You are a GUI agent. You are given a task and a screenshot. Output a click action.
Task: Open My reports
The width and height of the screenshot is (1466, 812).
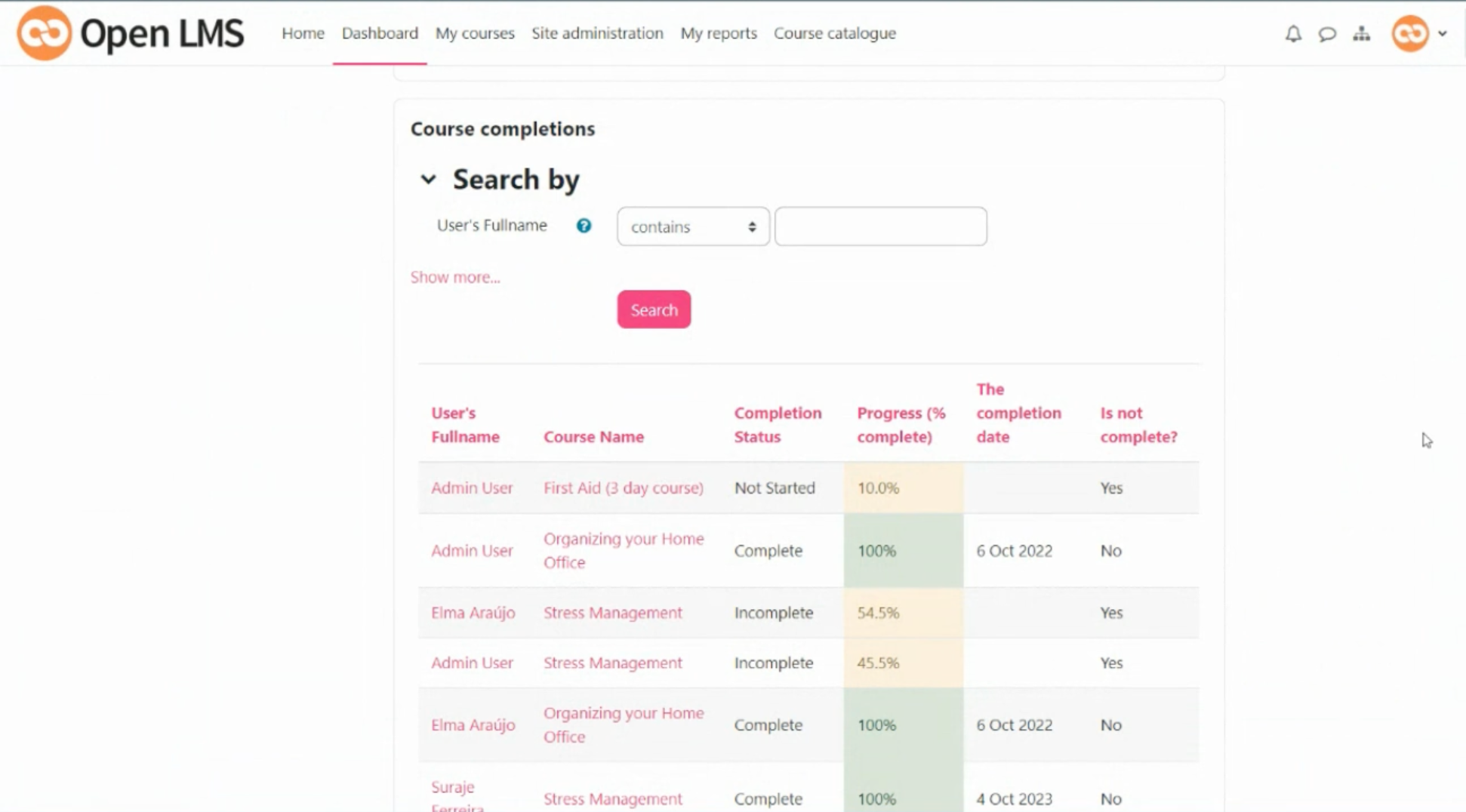719,33
